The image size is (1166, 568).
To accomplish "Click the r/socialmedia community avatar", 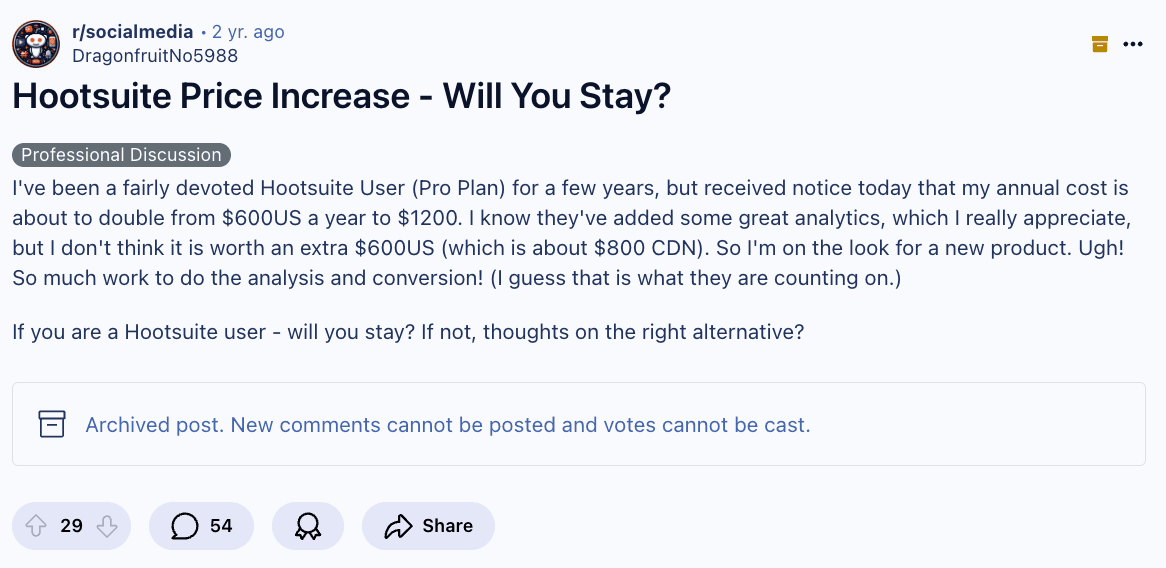I will pyautogui.click(x=36, y=43).
